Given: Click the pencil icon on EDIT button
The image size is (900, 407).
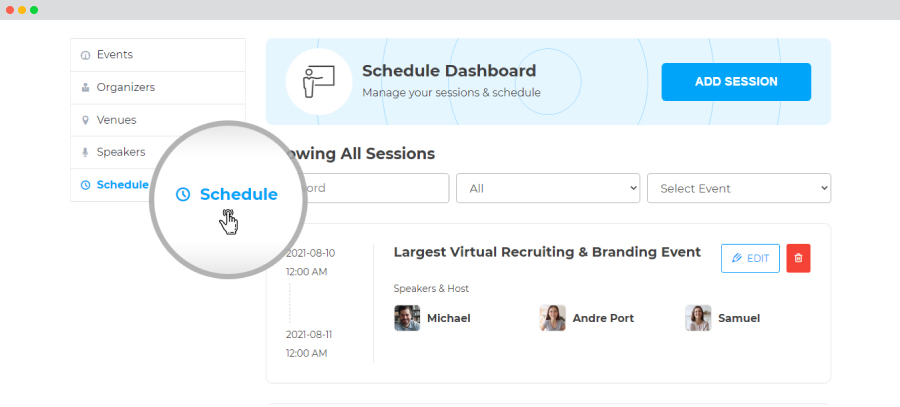Looking at the screenshot, I should [737, 258].
